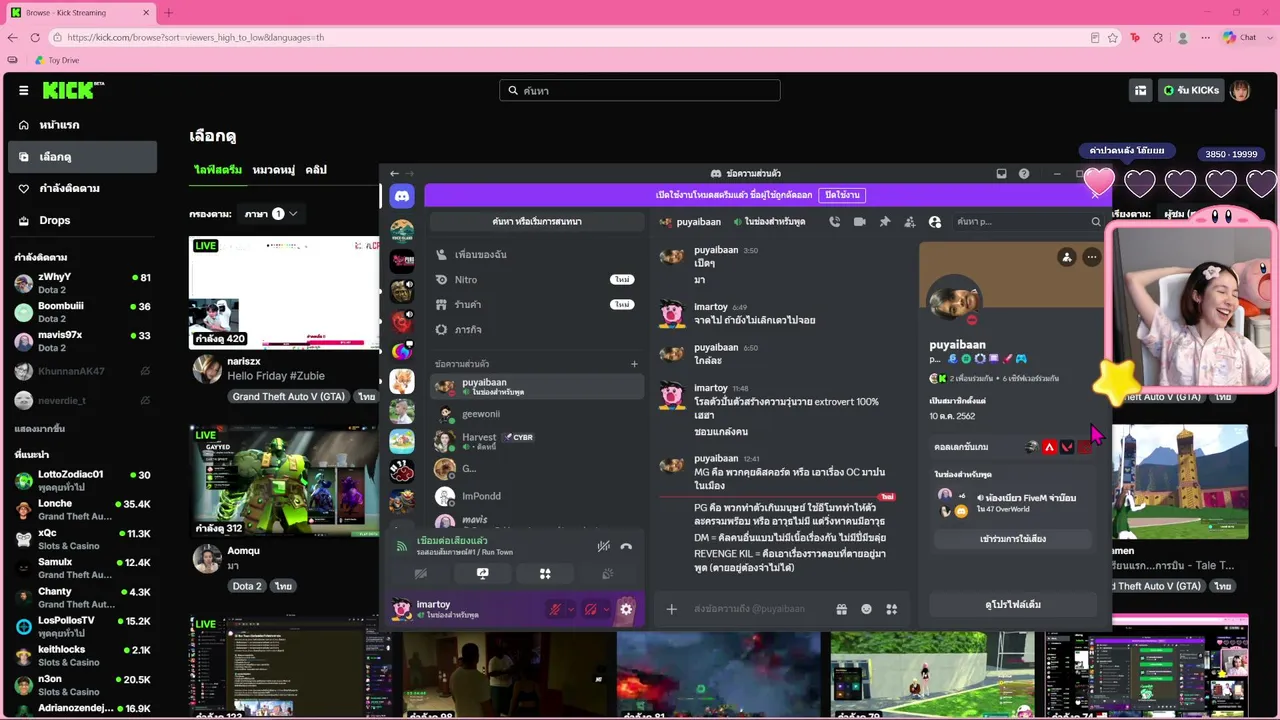Viewport: 1280px width, 720px height.
Task: Switch to the ไลฟ์สตรีม tab
Action: [x=218, y=170]
